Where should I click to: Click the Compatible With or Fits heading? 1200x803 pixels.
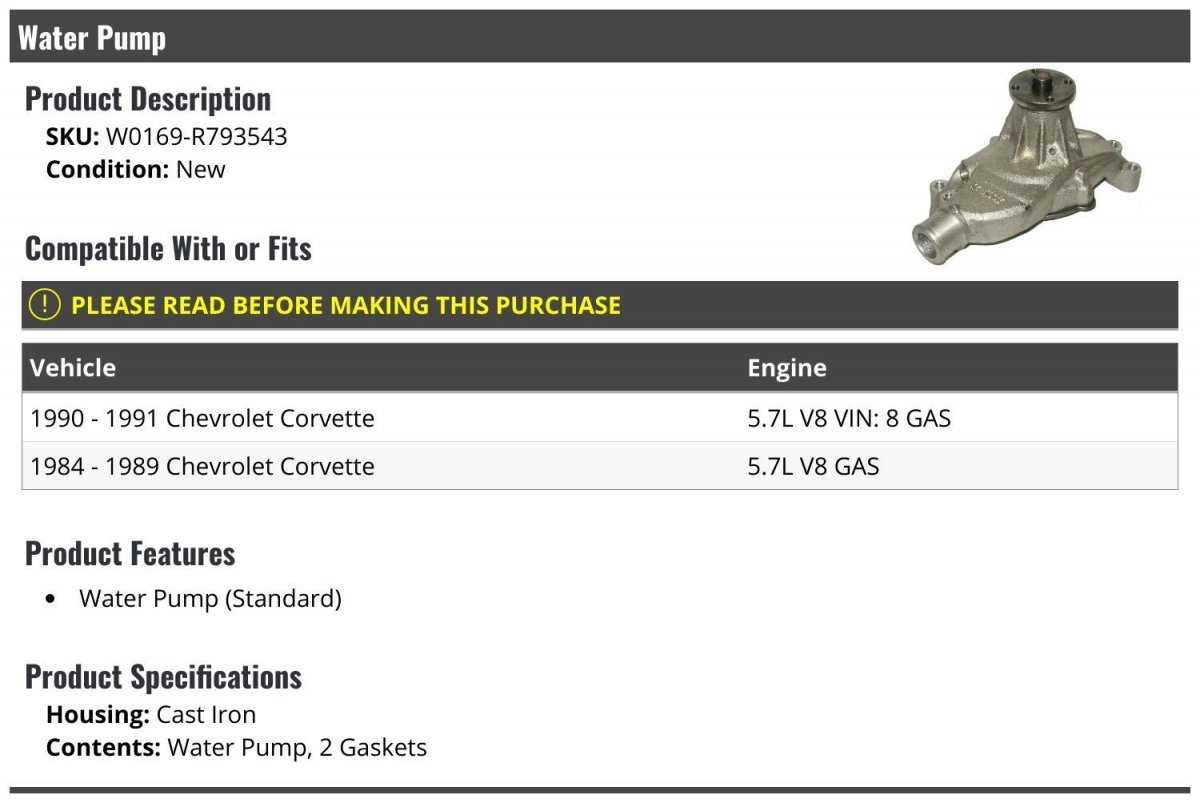168,249
